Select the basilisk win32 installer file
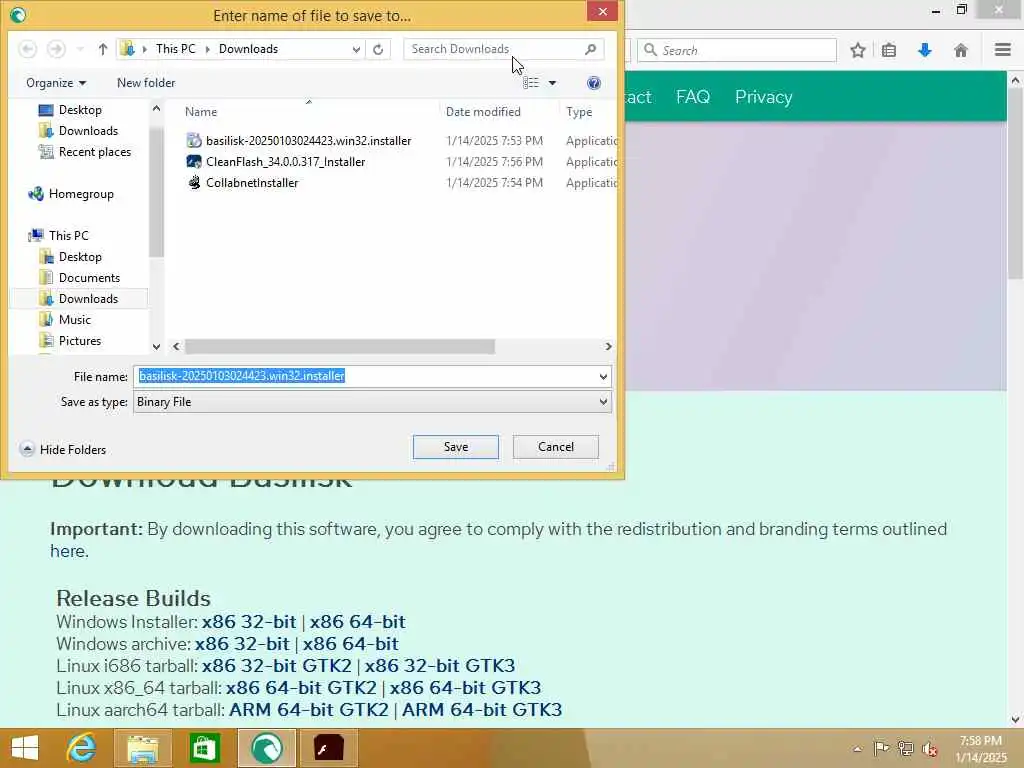 pos(308,140)
